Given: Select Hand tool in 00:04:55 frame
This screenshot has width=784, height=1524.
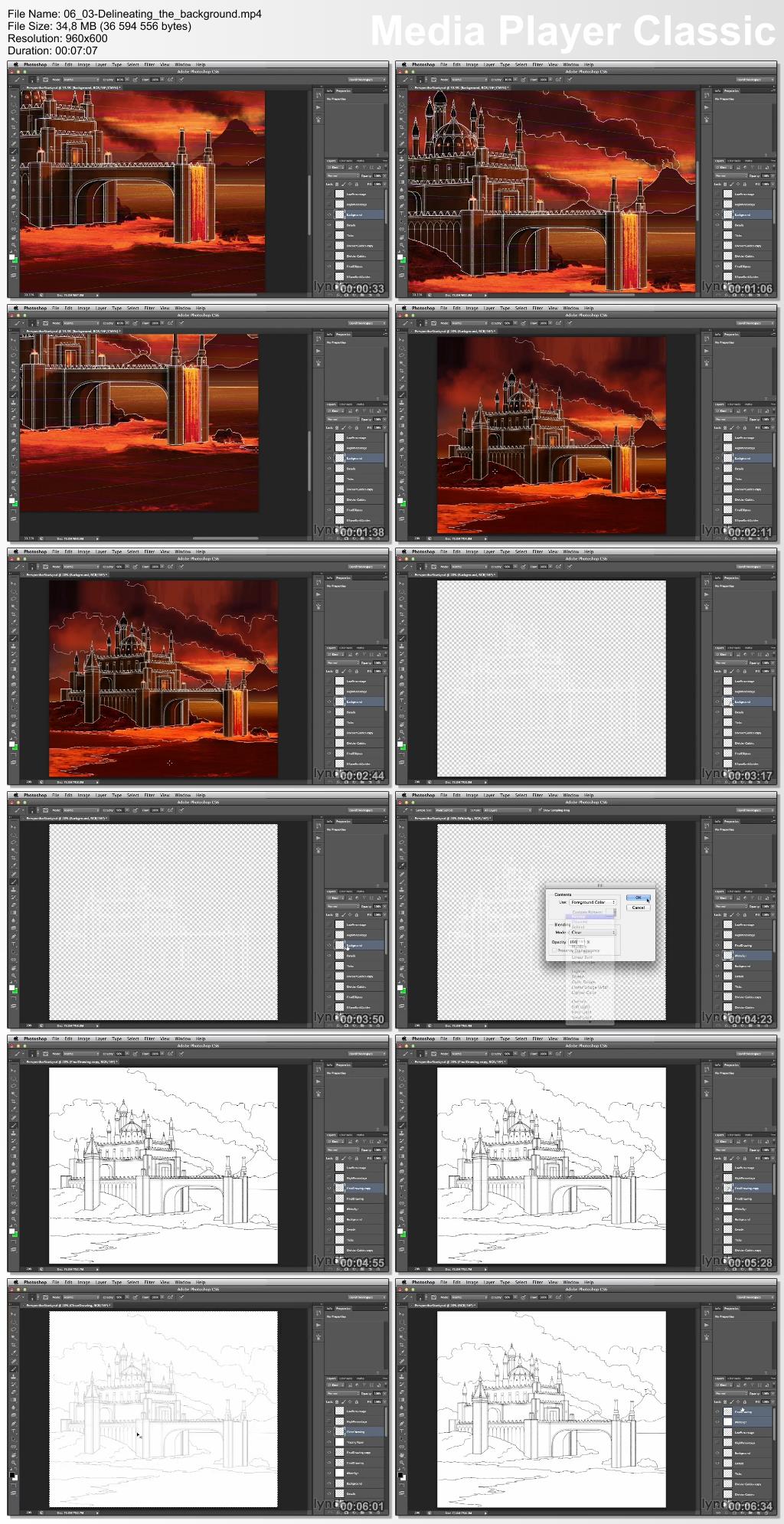Looking at the screenshot, I should [x=13, y=1212].
